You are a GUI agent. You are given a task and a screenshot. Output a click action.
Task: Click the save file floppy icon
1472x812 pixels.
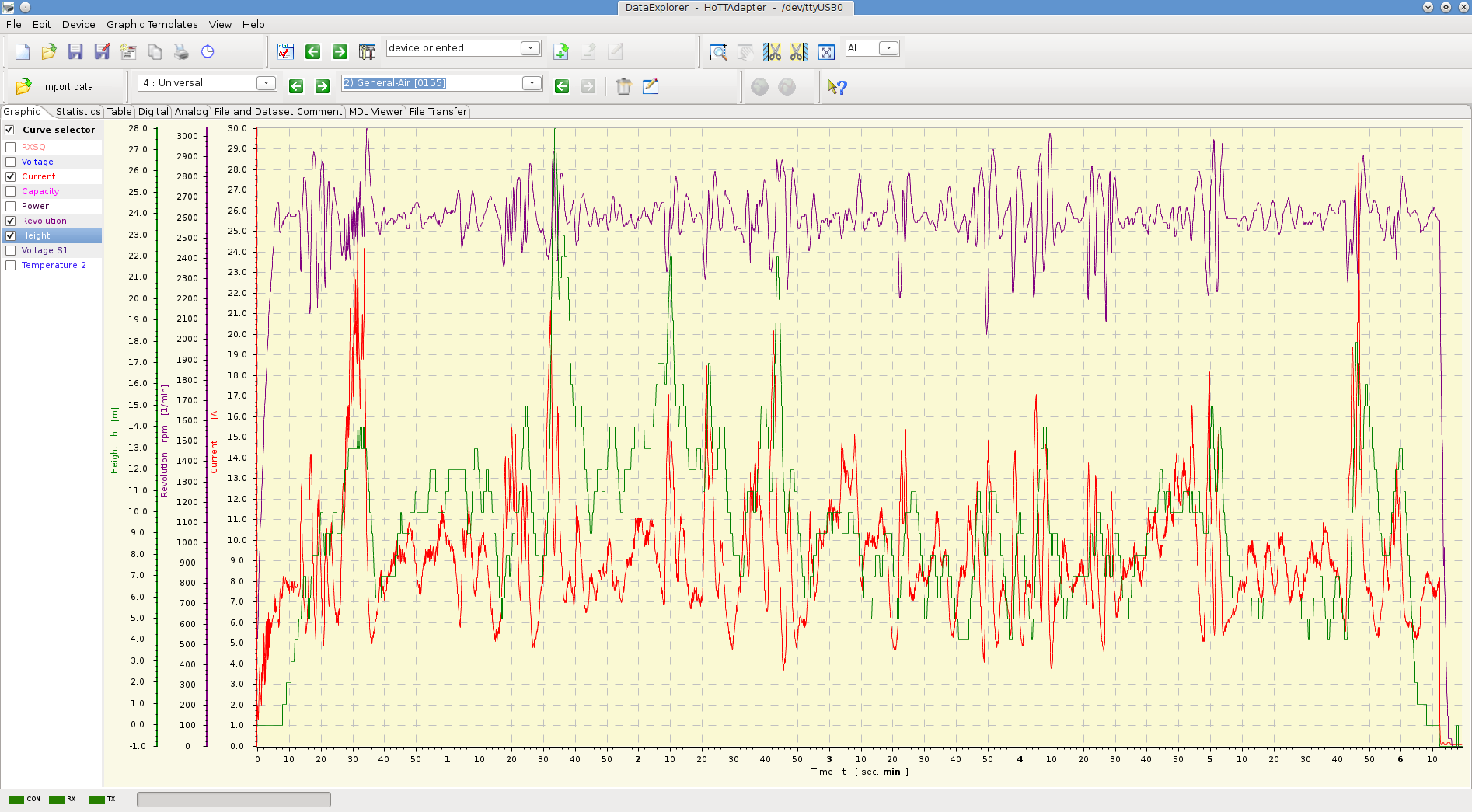coord(75,52)
